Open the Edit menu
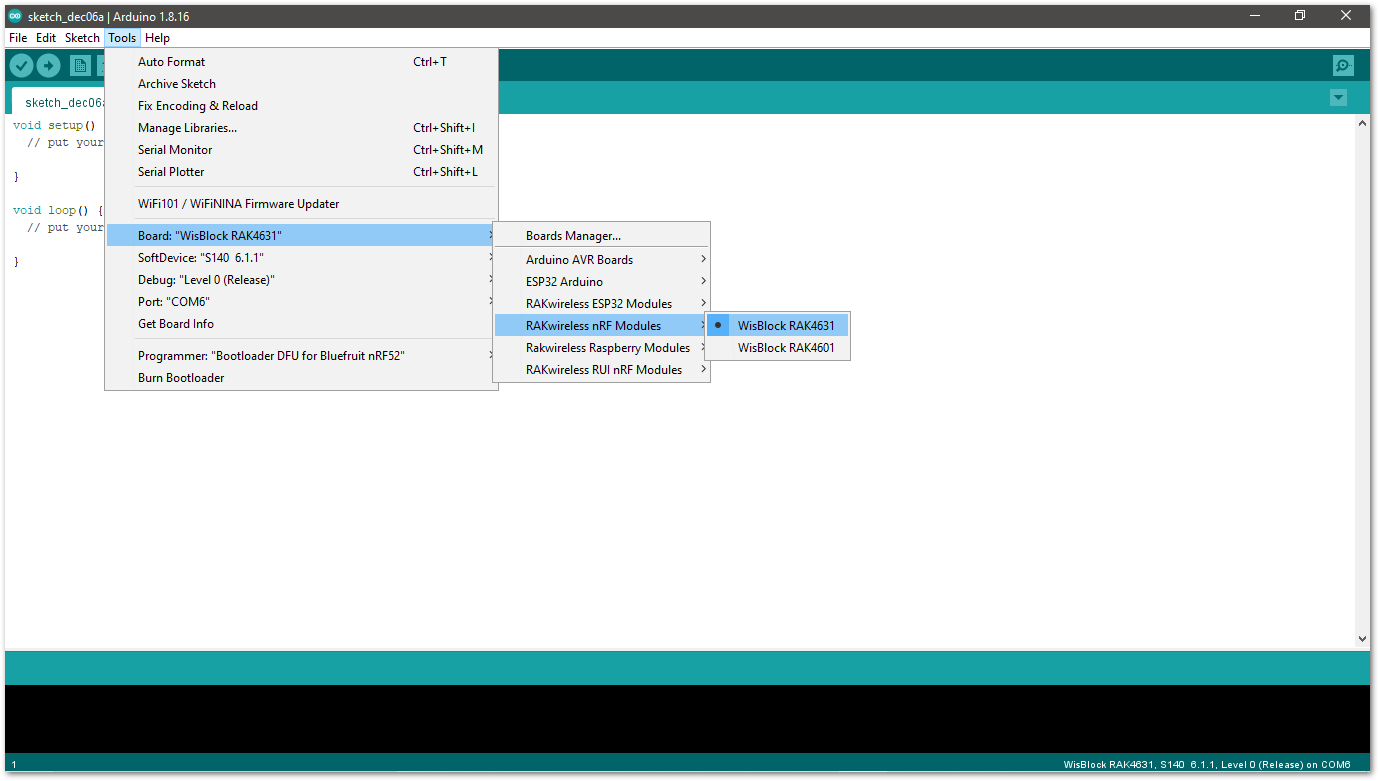 coord(46,38)
